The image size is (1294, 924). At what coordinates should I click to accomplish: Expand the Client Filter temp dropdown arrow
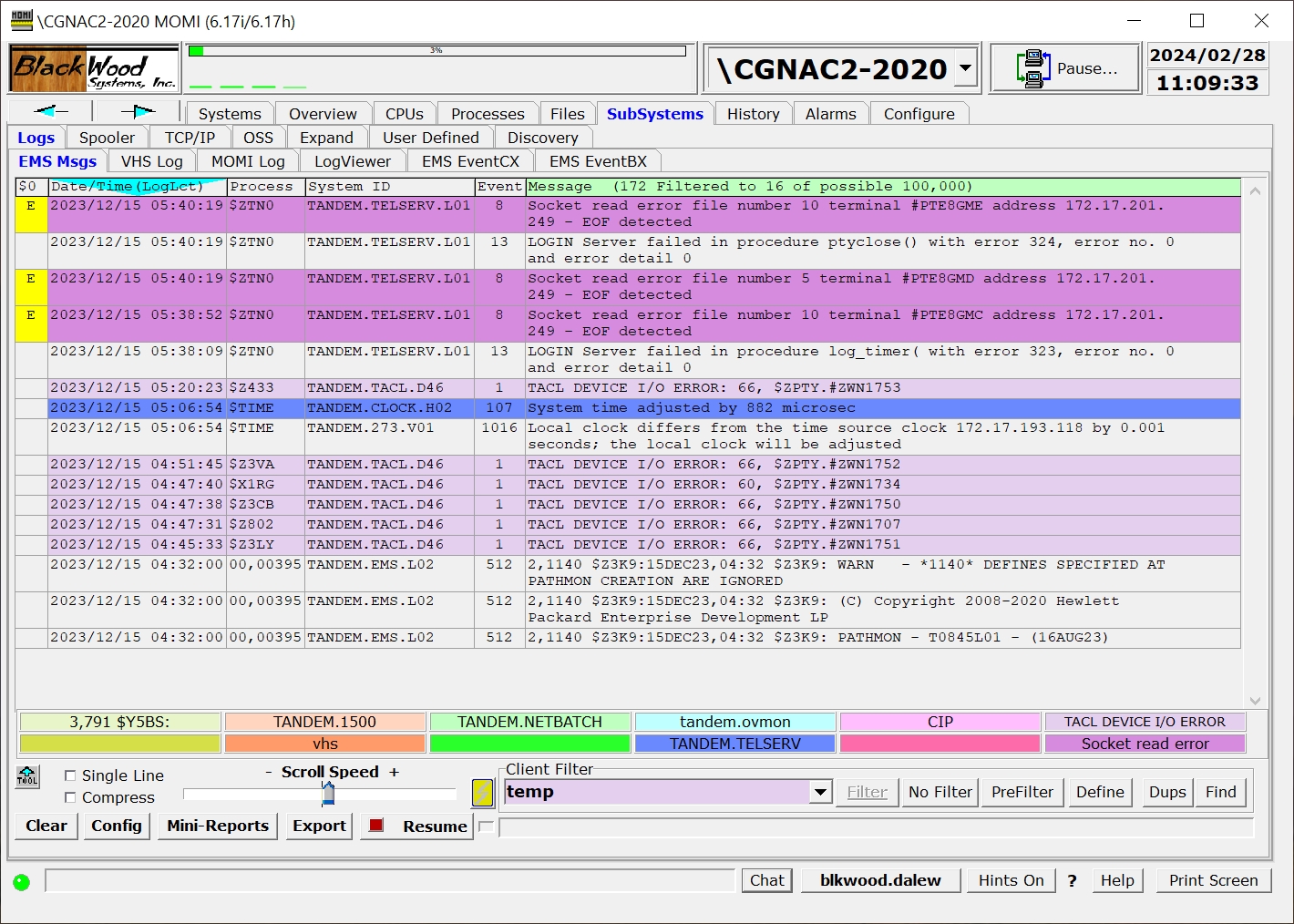click(x=820, y=792)
